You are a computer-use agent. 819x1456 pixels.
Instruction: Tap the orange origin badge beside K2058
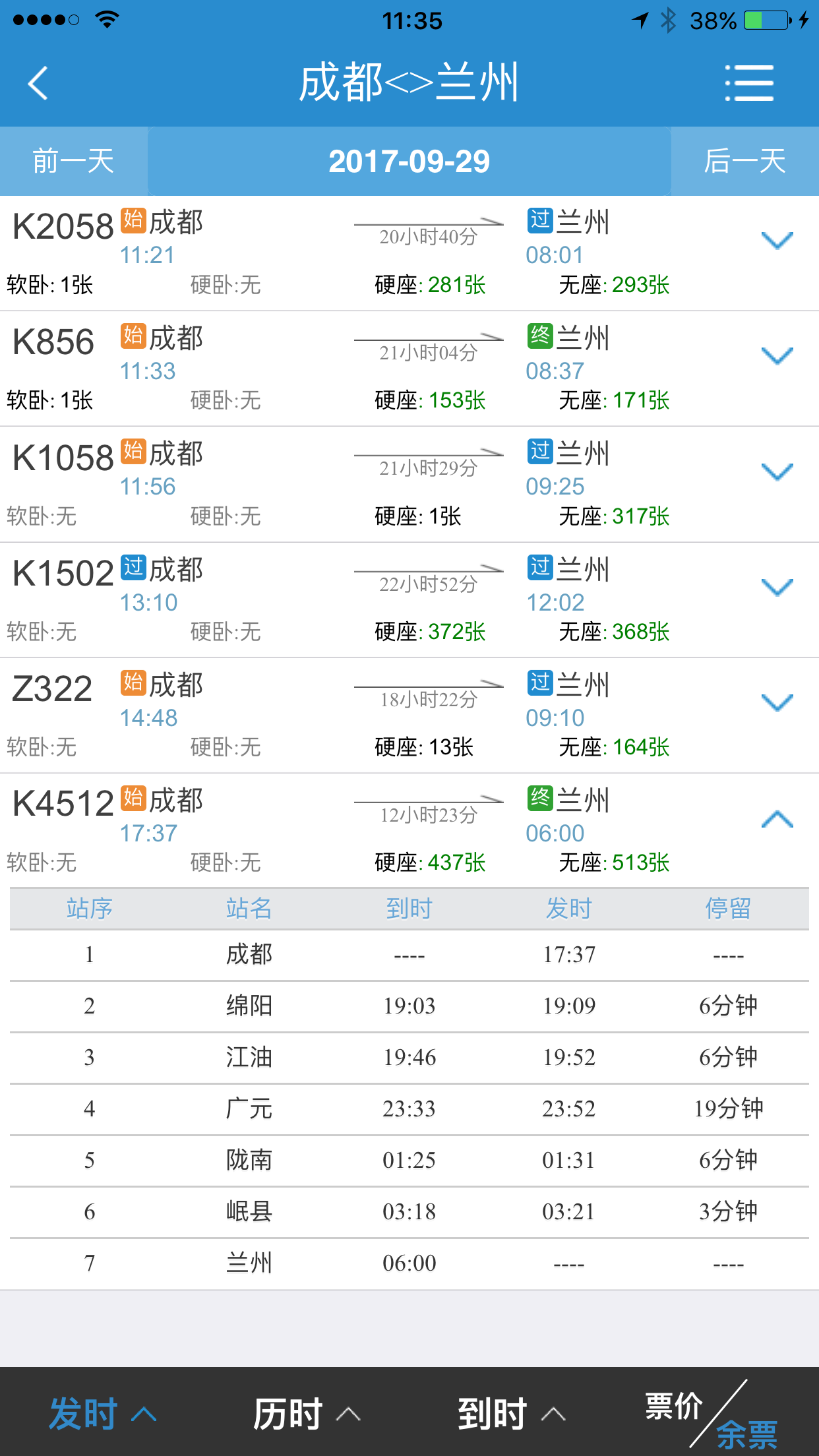click(133, 220)
